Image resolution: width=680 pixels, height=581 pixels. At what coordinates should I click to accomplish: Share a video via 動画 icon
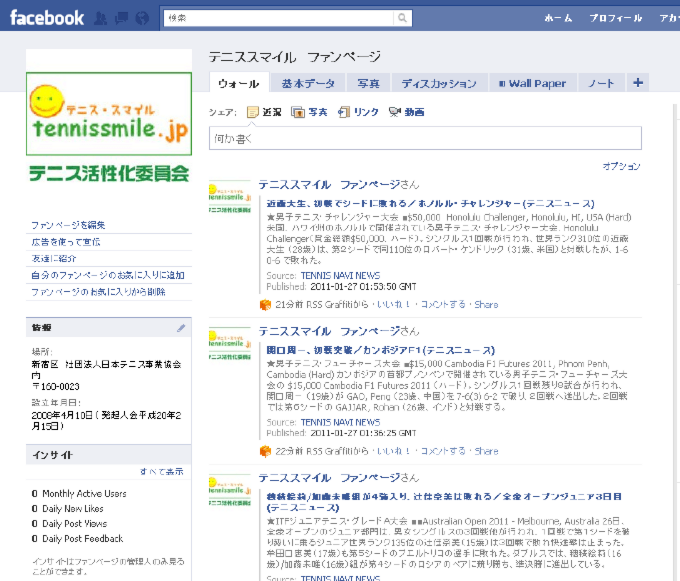click(406, 112)
